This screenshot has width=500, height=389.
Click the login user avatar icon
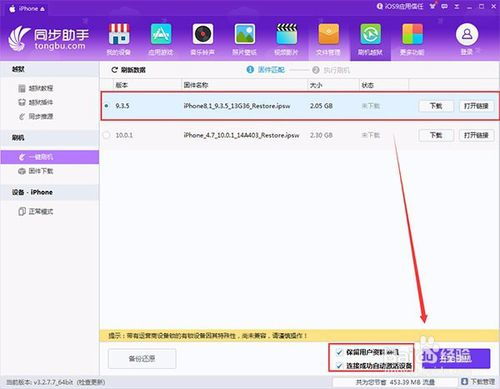pyautogui.click(x=467, y=34)
